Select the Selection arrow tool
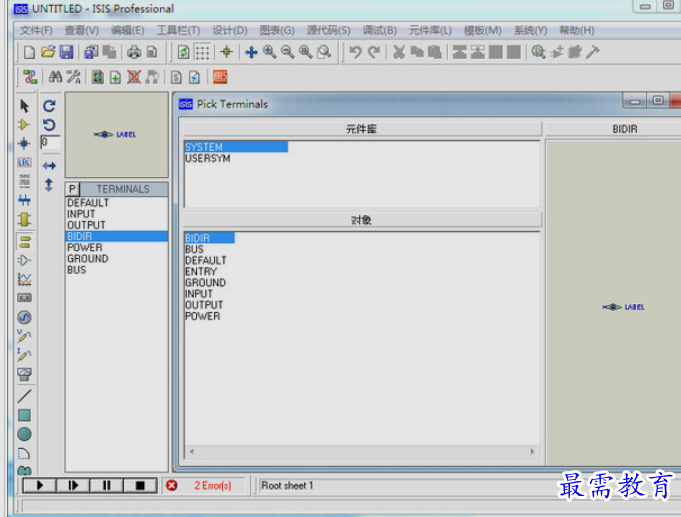Screen dimensions: 681x517 pos(24,106)
